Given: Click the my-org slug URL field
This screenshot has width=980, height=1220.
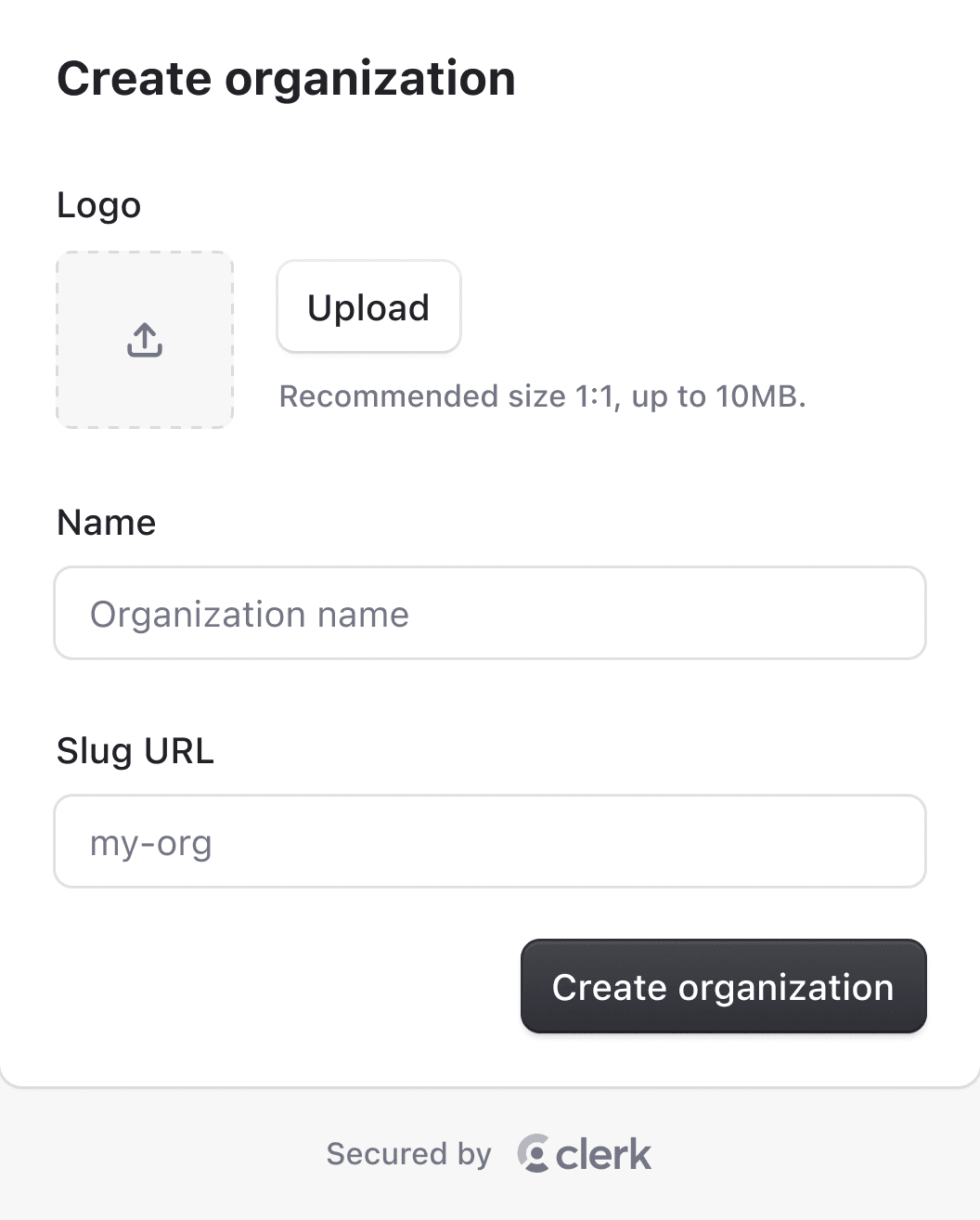Looking at the screenshot, I should tap(490, 841).
